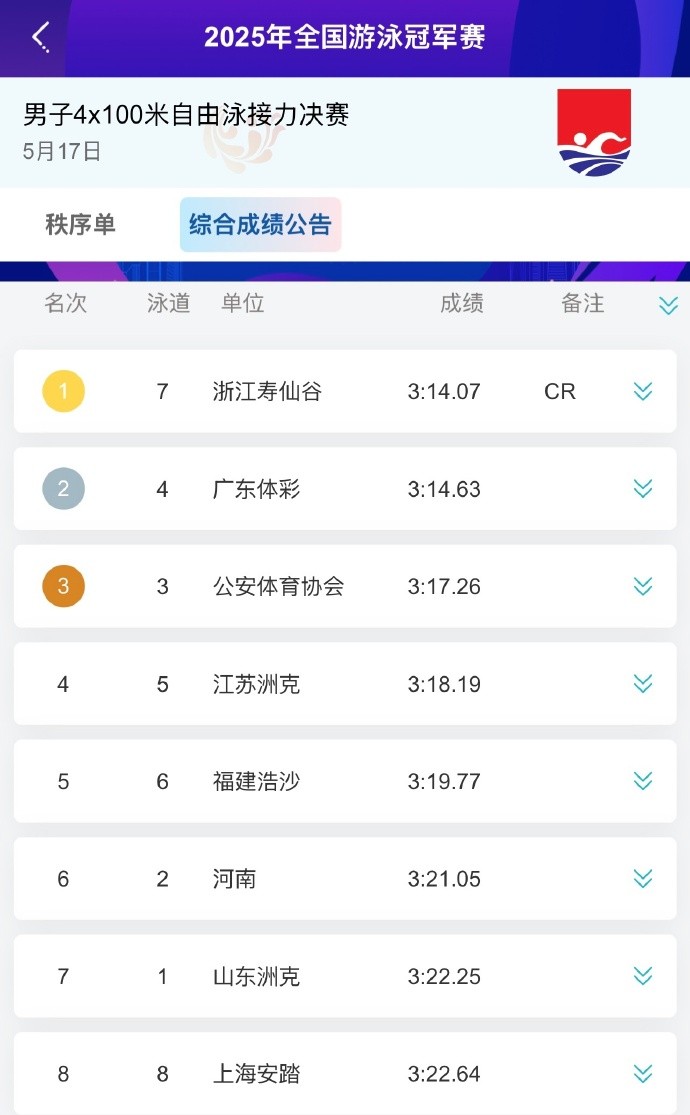This screenshot has width=690, height=1115.
Task: Expand 江苏洲克 result details
Action: pos(642,683)
